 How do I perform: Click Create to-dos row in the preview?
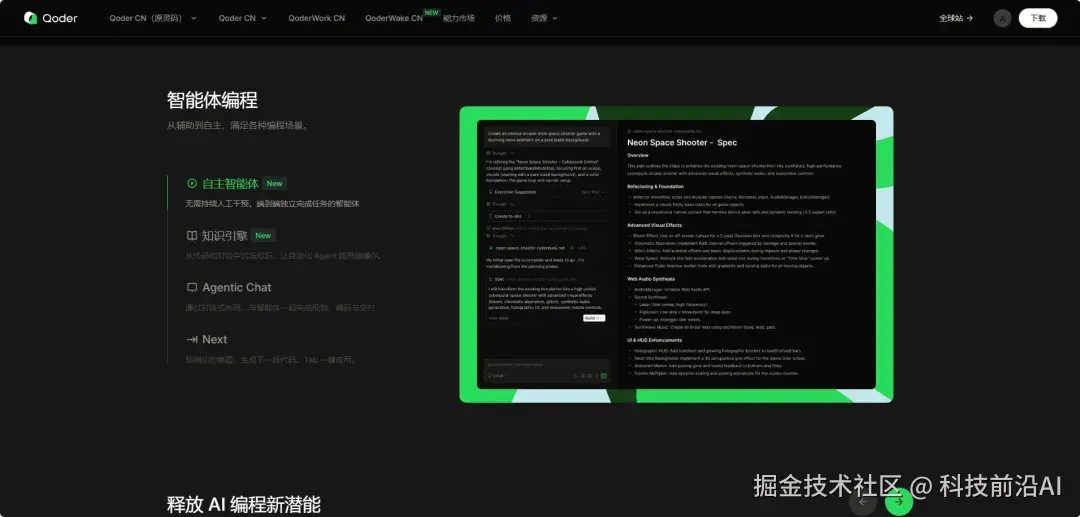tap(545, 216)
